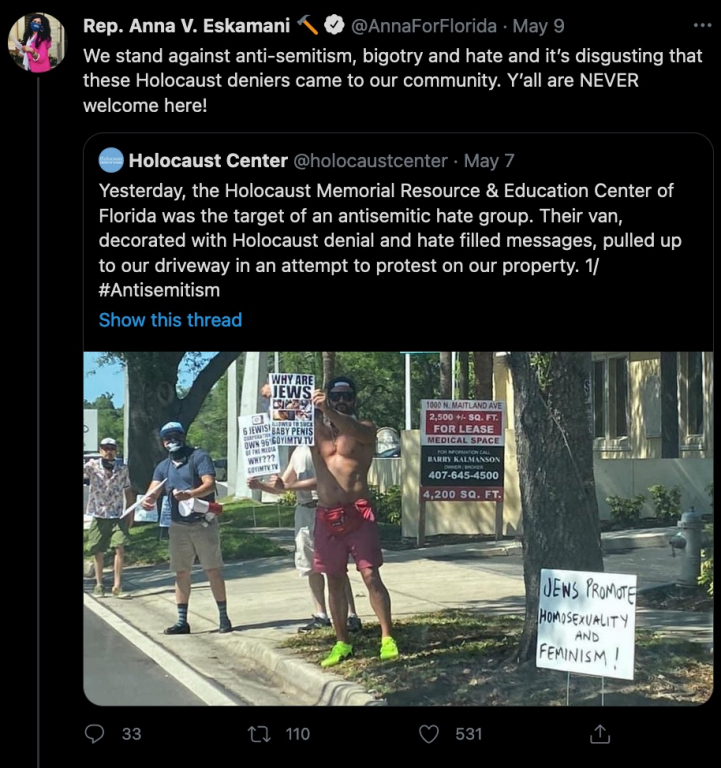This screenshot has height=768, width=721.
Task: Open the May 7 quoted tweet date
Action: click(489, 161)
